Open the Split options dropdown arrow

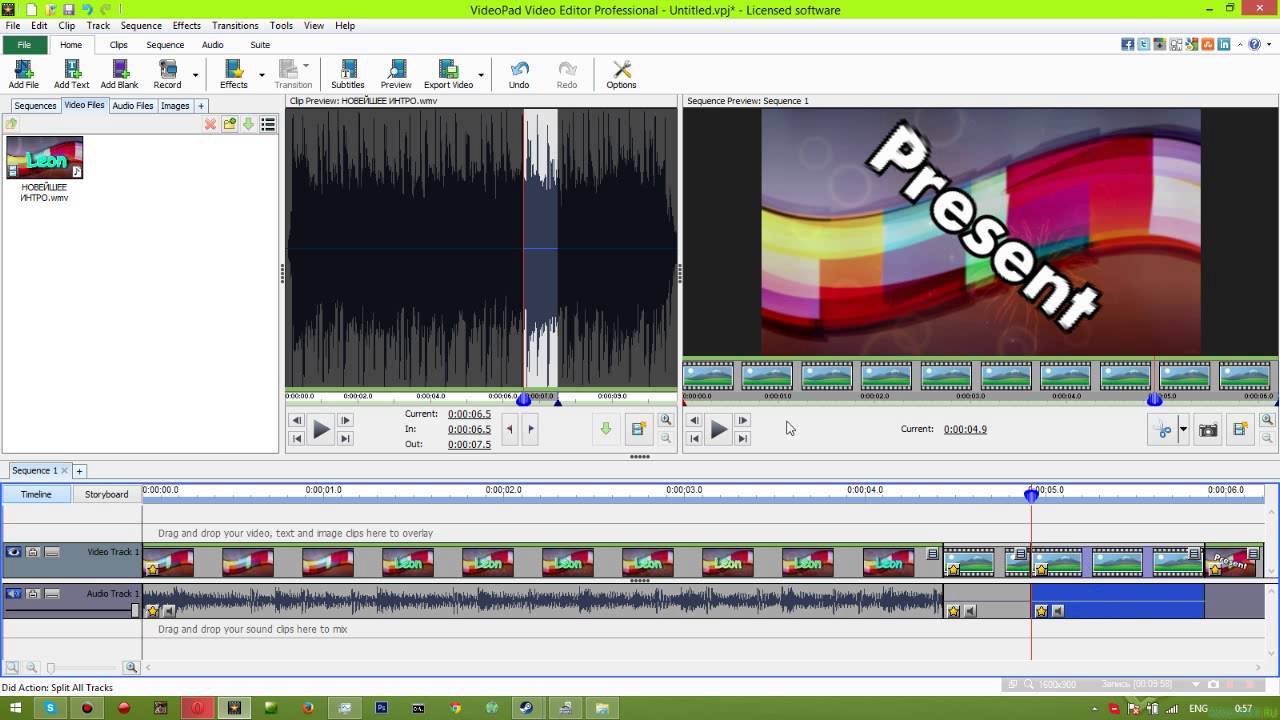coord(1183,430)
